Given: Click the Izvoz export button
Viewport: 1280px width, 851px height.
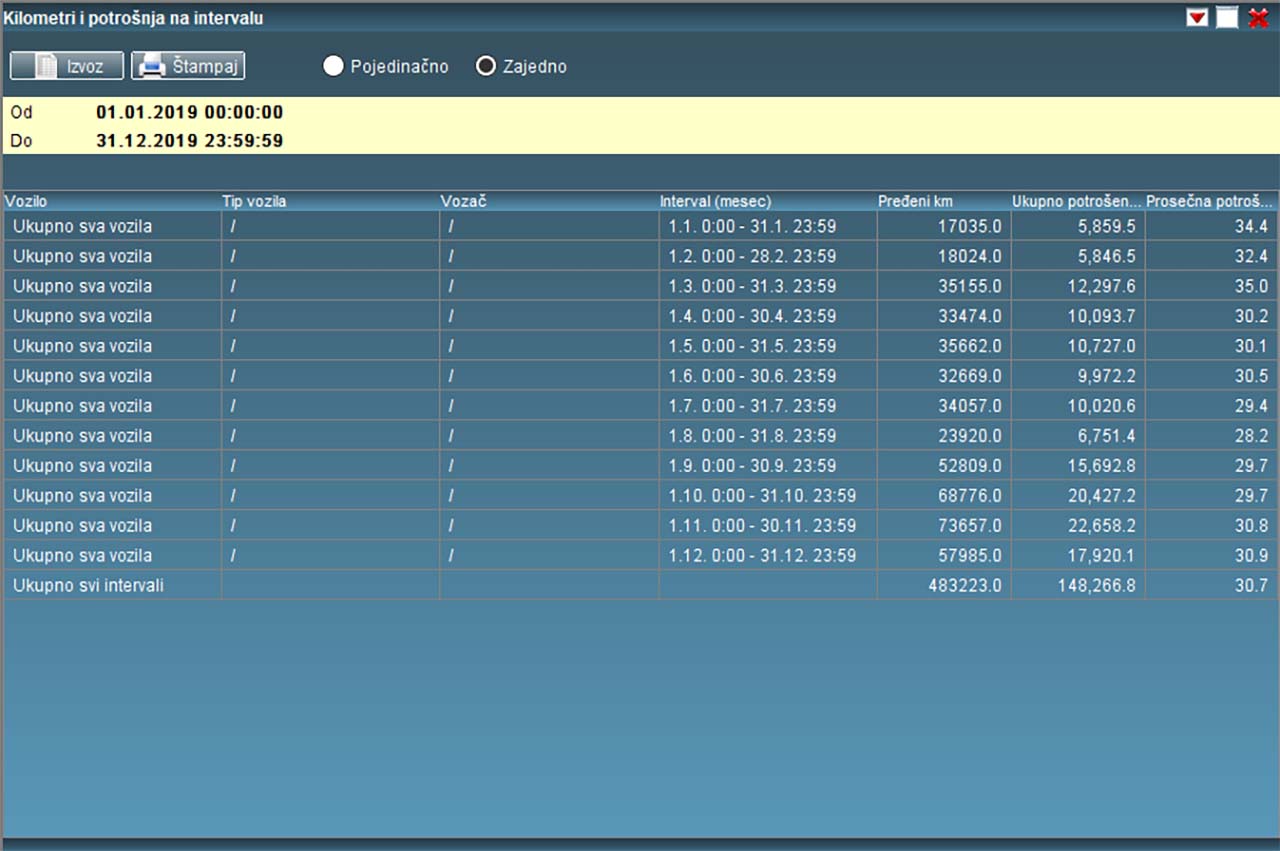Looking at the screenshot, I should (x=67, y=66).
